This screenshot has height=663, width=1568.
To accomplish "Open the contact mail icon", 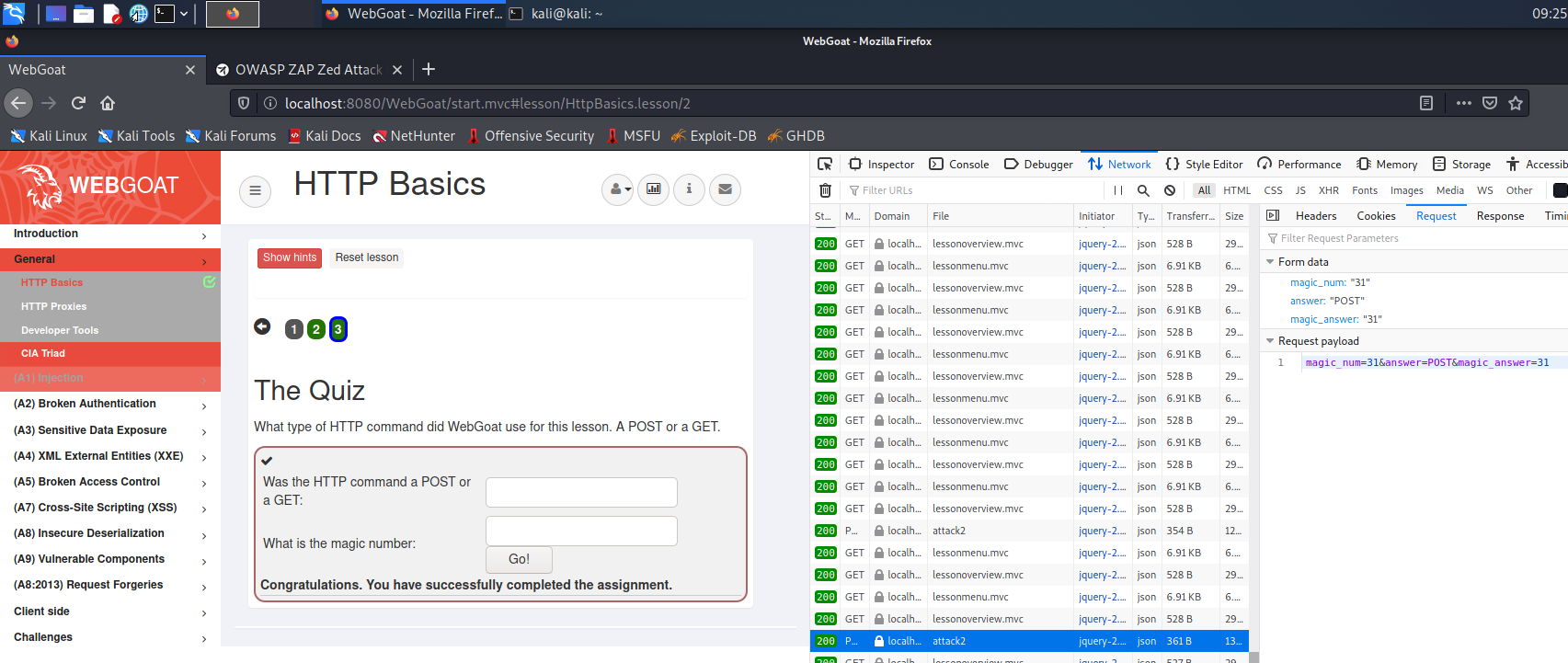I will 725,189.
